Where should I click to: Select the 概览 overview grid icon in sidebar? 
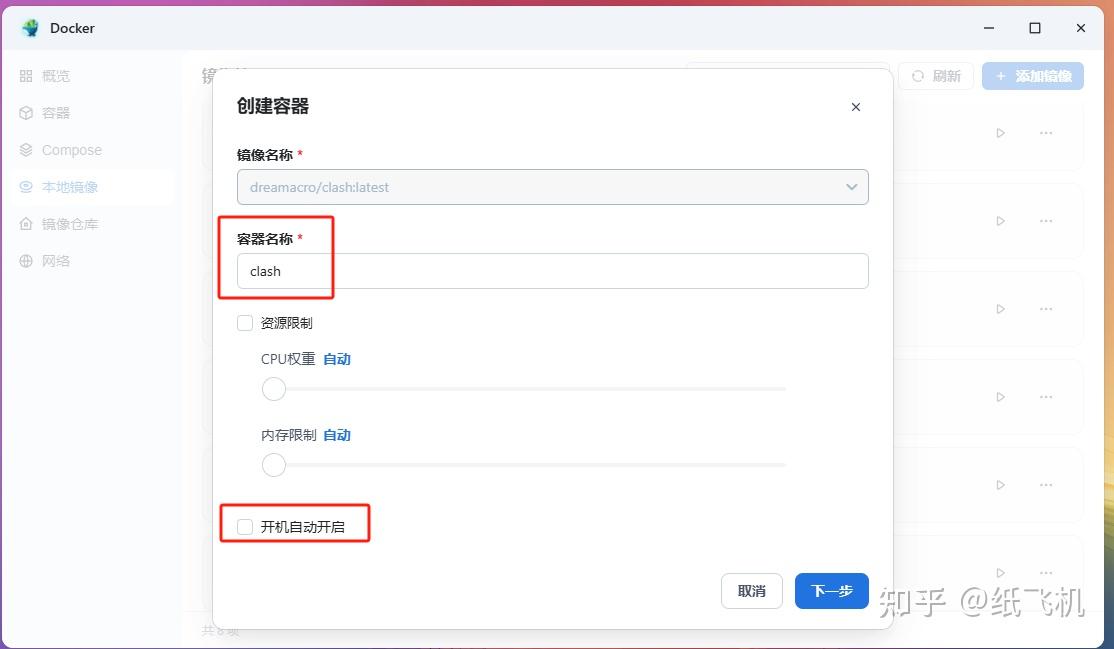click(27, 75)
